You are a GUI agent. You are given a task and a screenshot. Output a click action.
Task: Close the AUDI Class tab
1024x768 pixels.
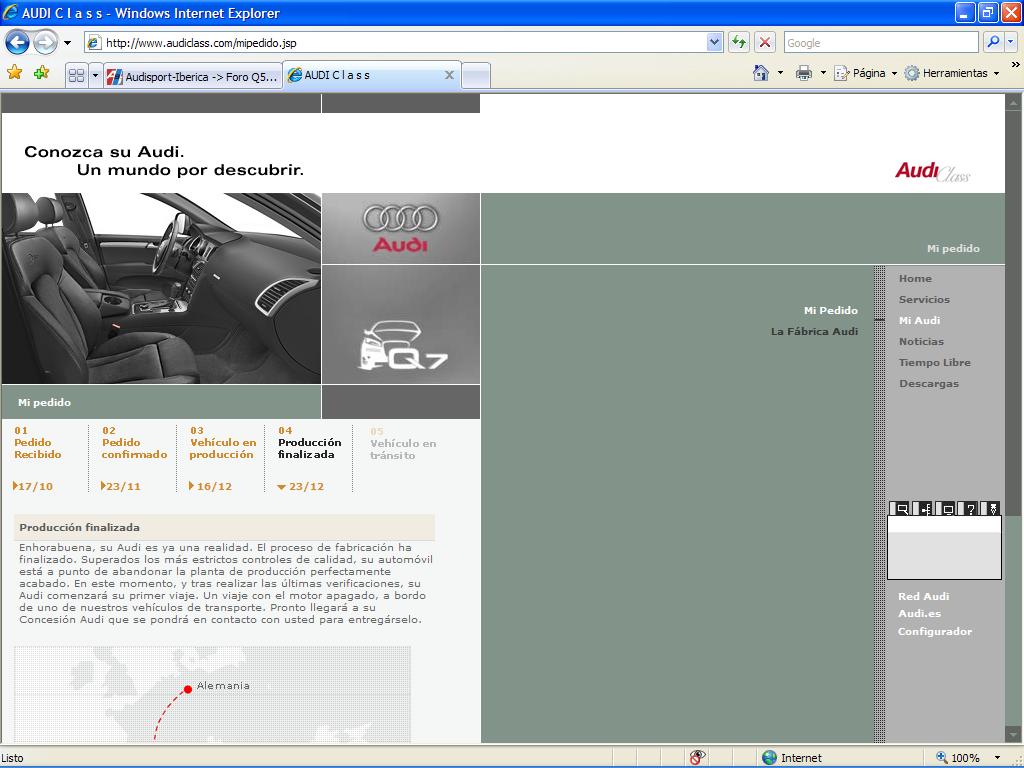pos(449,75)
